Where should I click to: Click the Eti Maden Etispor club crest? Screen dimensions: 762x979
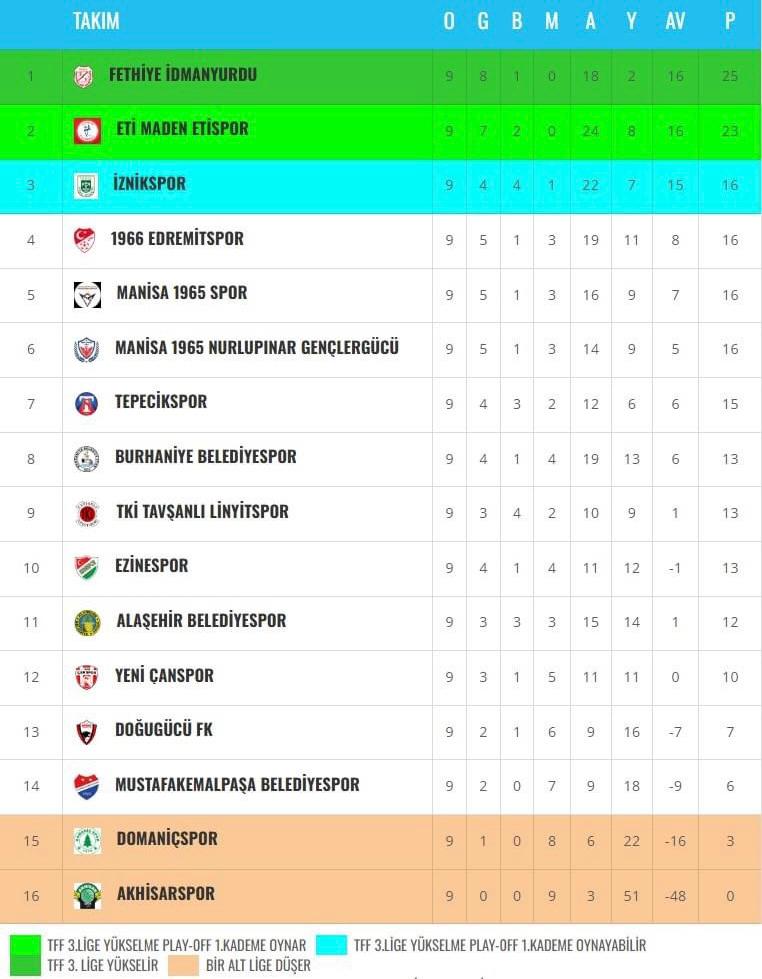pyautogui.click(x=87, y=130)
